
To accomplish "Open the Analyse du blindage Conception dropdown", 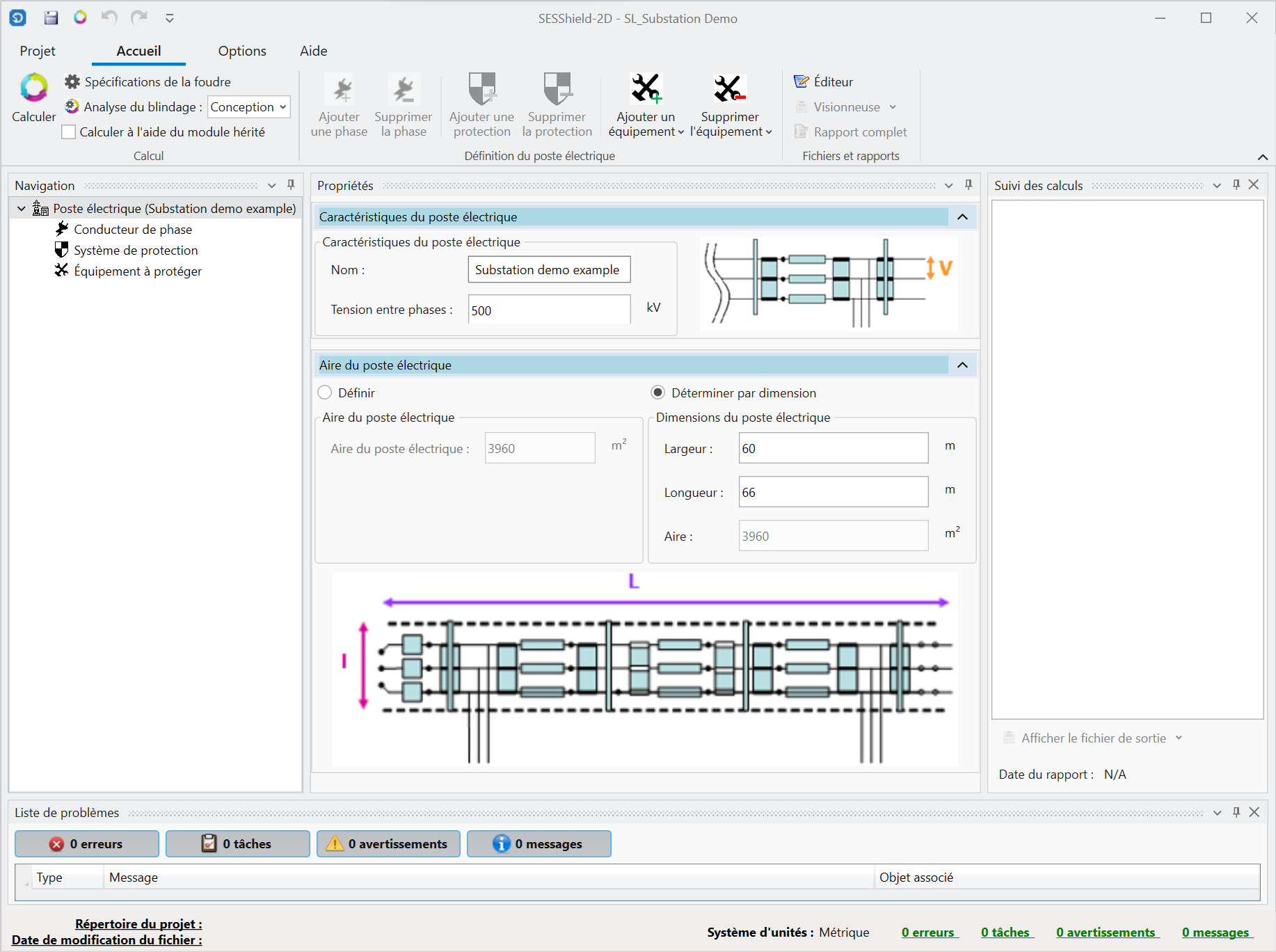I will 248,107.
